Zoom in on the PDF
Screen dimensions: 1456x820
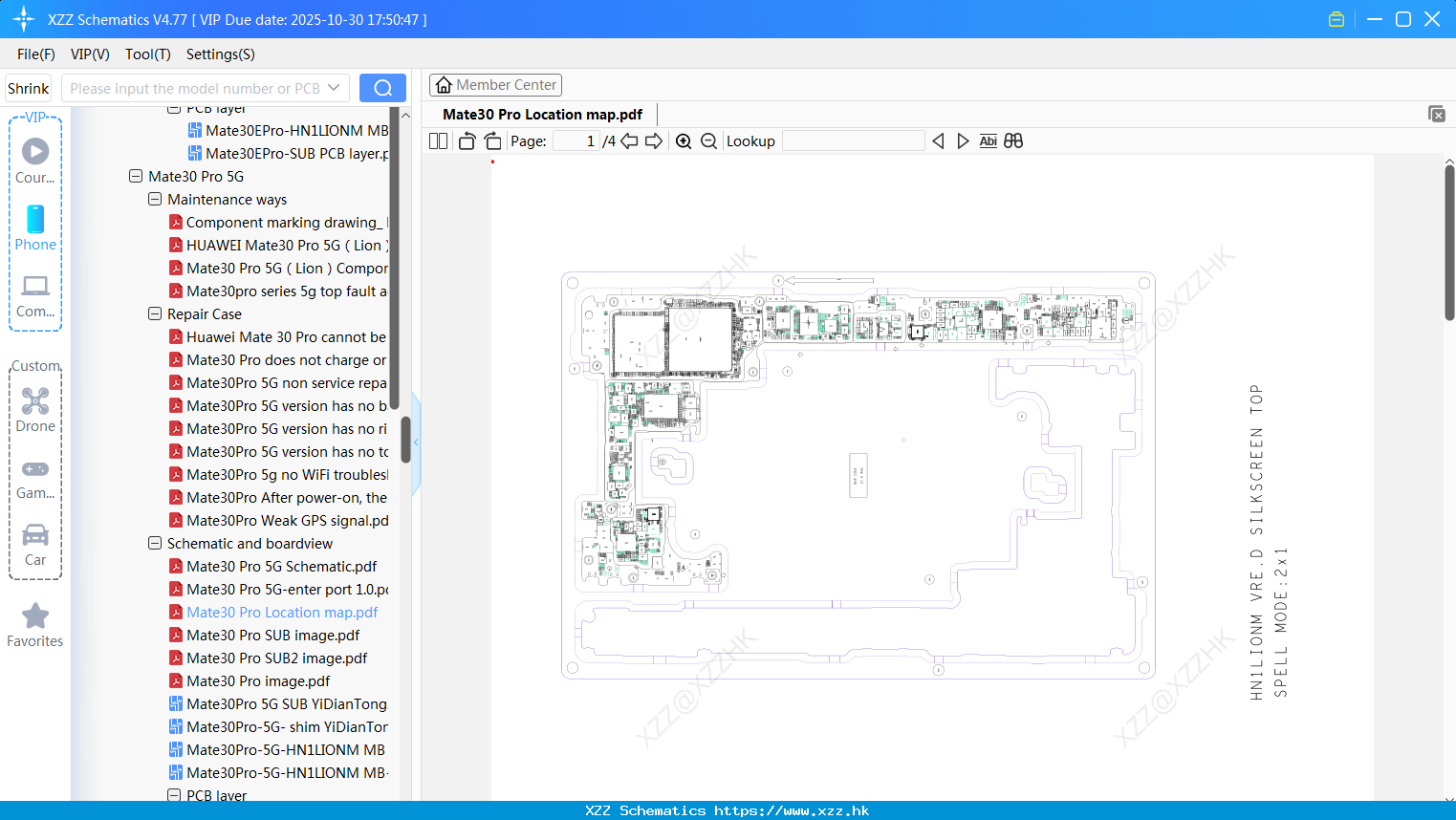pyautogui.click(x=684, y=140)
